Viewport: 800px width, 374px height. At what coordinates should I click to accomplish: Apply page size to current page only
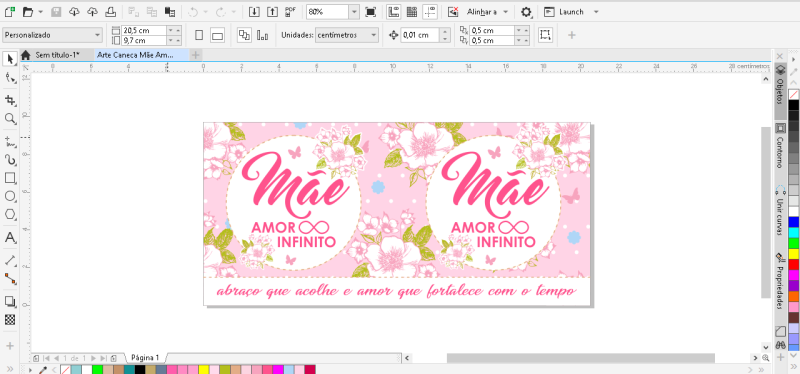coord(263,35)
